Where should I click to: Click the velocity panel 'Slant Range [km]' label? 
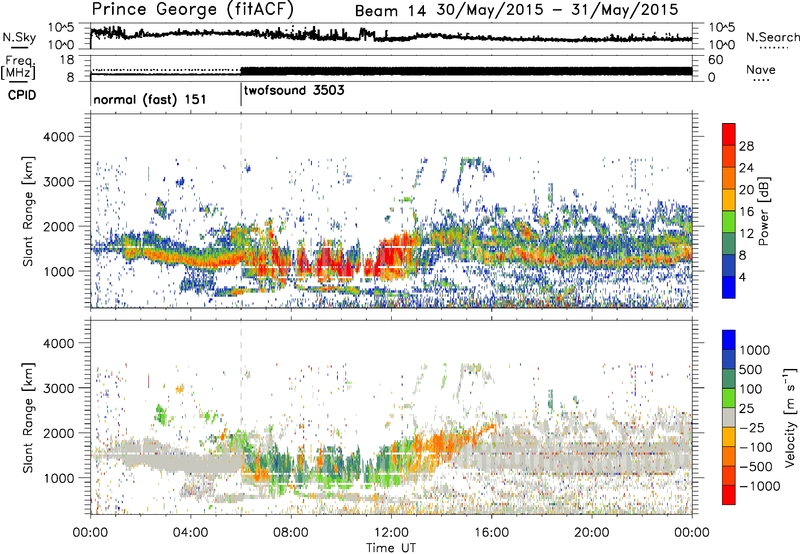[29, 417]
